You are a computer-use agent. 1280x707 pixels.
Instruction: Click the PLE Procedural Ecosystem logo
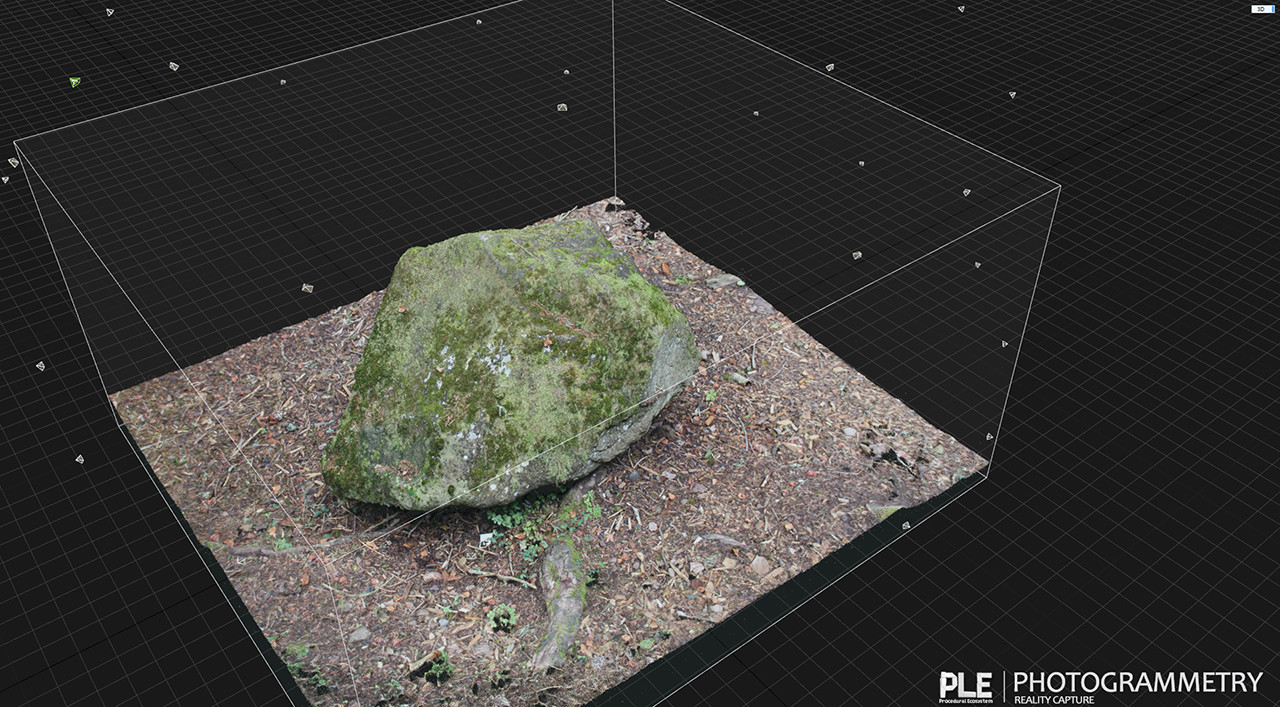[967, 686]
